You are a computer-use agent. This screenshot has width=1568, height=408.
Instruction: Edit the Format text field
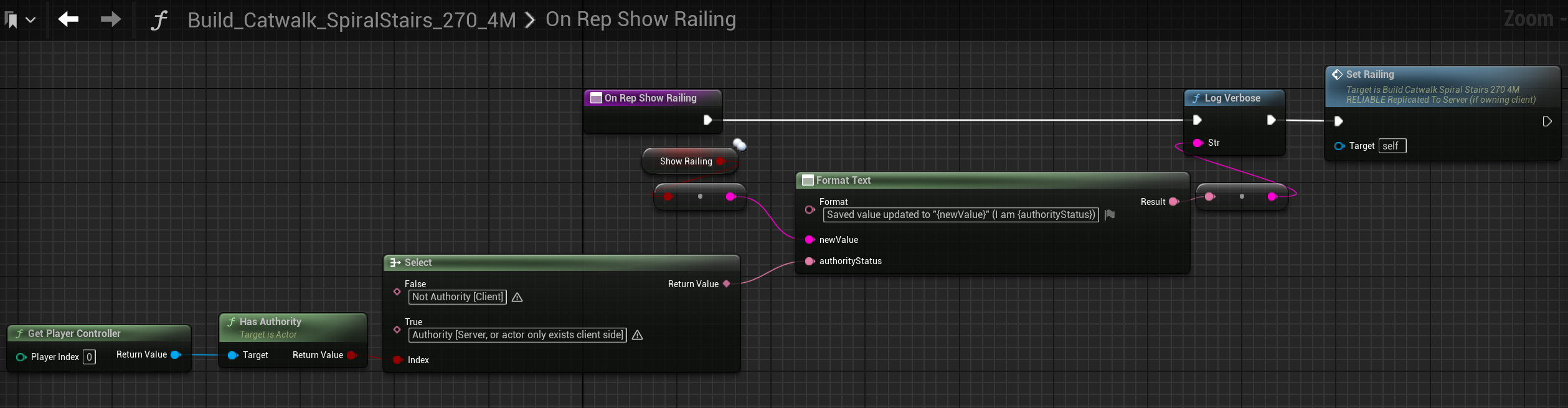click(x=961, y=215)
